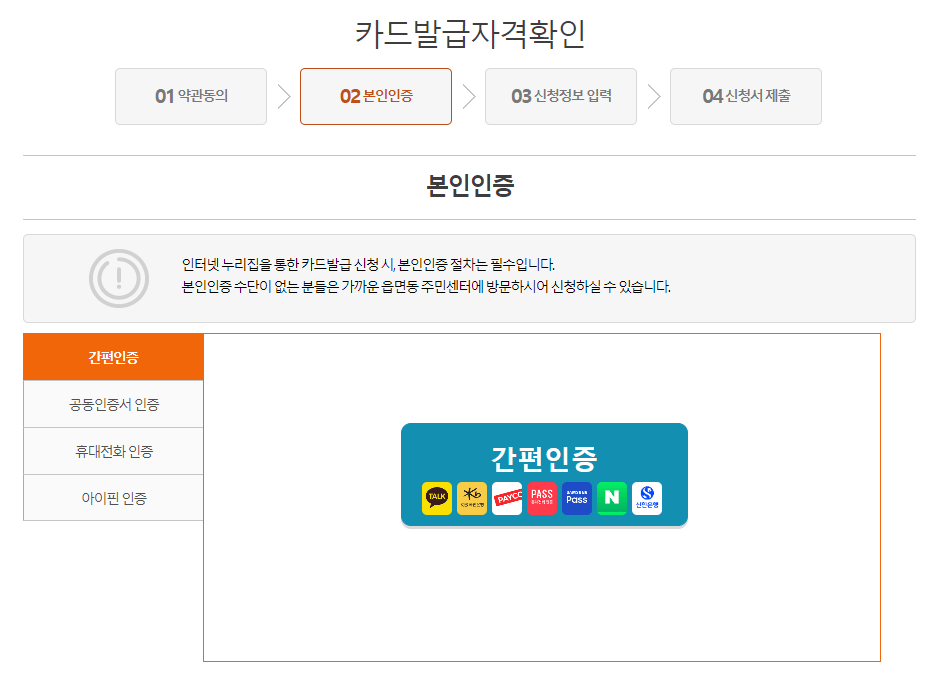
Task: Choose KB국민은행 authentication icon
Action: click(471, 498)
